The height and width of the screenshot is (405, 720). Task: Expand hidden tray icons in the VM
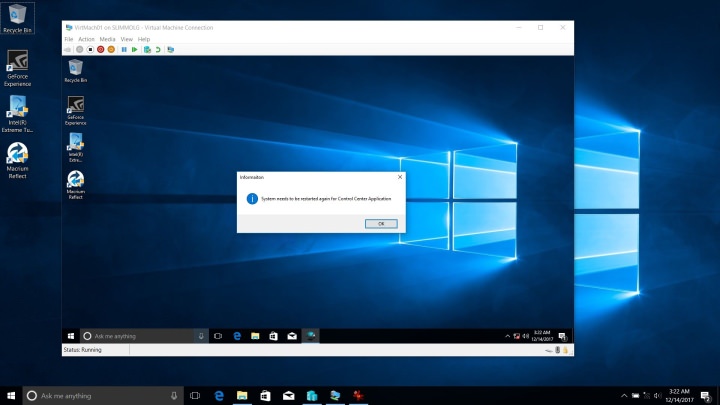(507, 336)
